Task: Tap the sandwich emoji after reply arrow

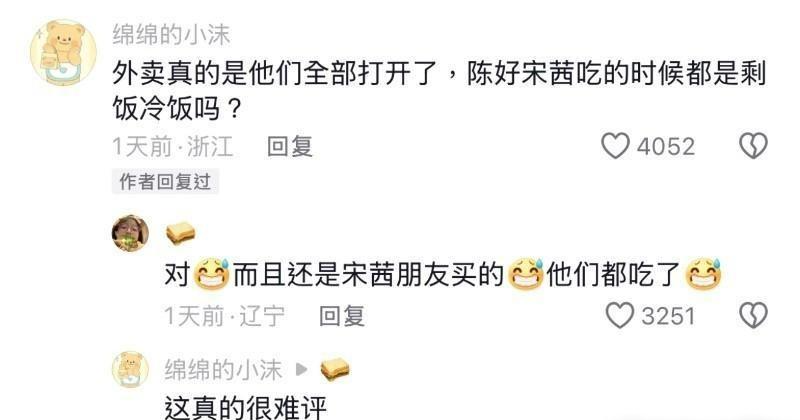Action: point(335,369)
